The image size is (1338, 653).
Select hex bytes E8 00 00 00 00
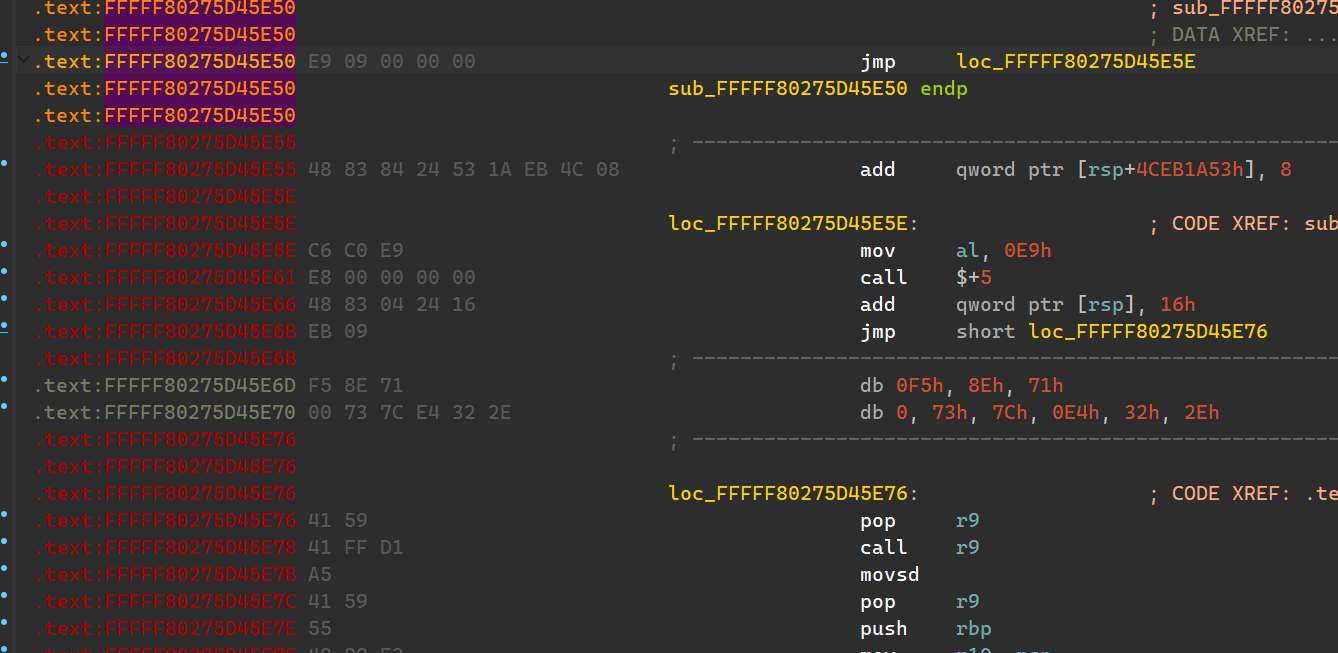pyautogui.click(x=392, y=278)
